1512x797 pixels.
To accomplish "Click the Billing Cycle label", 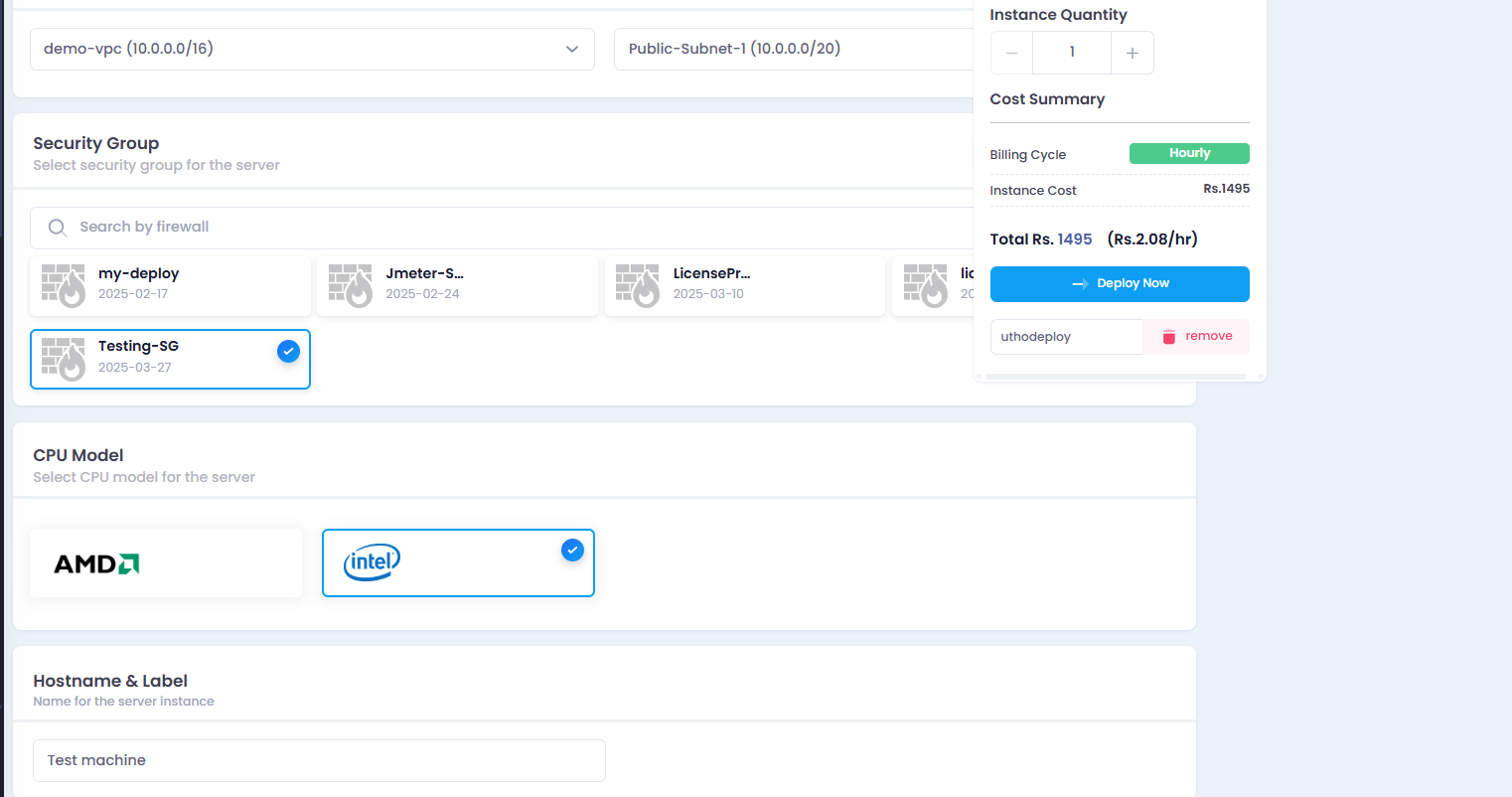I will [1028, 155].
